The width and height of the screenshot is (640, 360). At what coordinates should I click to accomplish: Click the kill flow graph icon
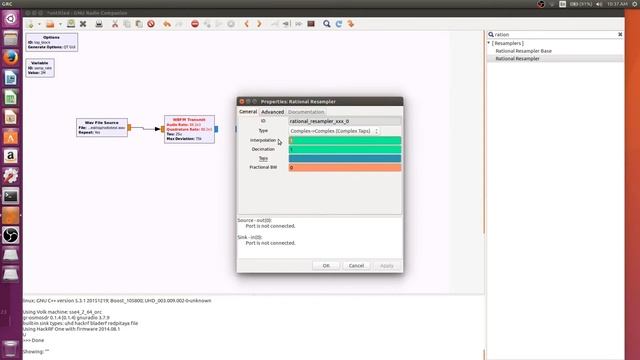click(x=231, y=24)
